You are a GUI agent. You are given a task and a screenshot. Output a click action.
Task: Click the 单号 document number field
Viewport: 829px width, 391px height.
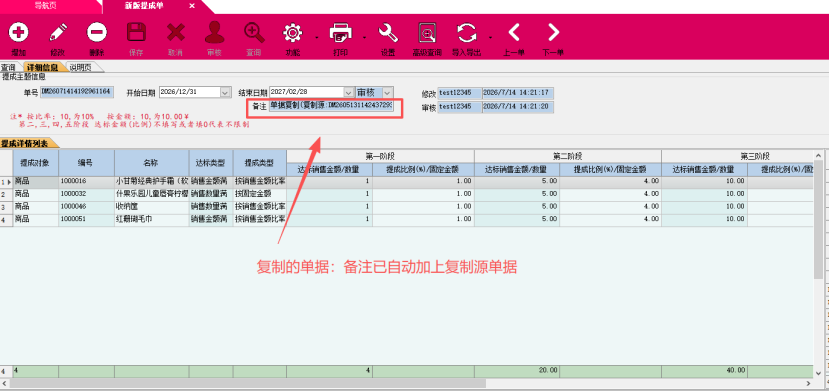pos(77,92)
